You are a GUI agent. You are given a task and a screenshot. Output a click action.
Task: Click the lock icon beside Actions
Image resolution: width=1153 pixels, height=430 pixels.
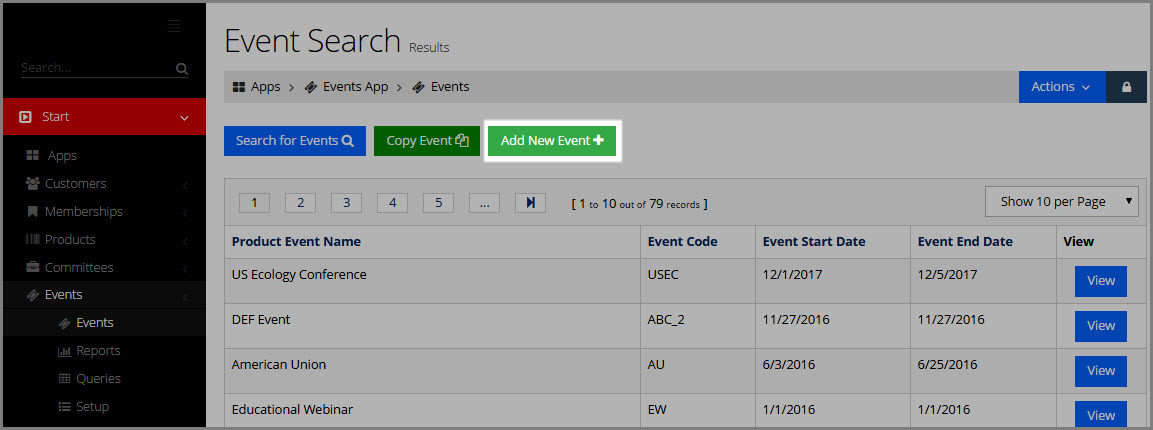(1127, 87)
